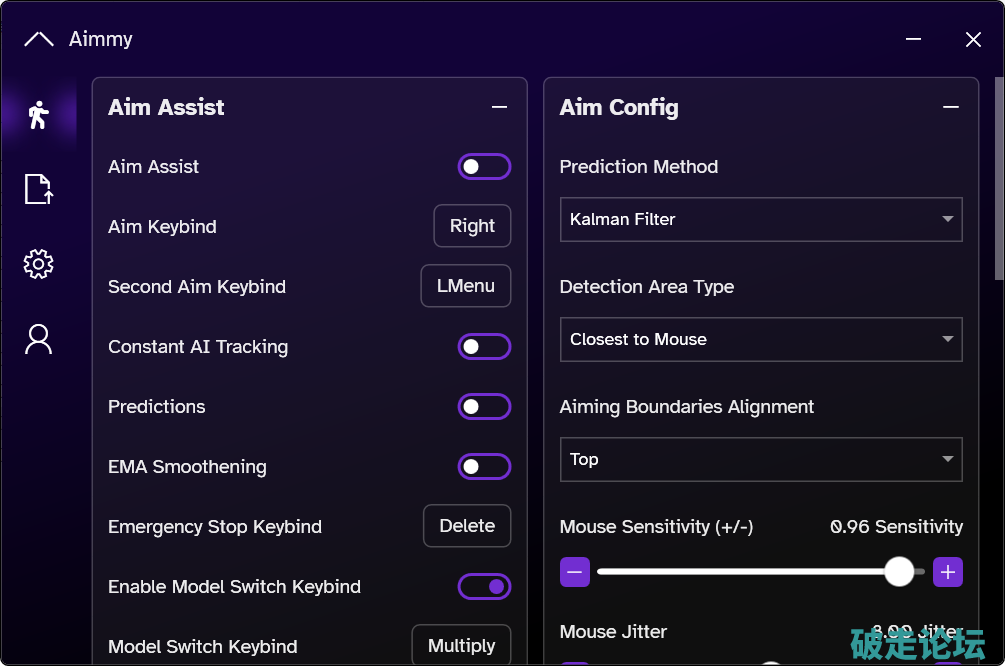
Task: Click the Mouse Sensitivity slider handle
Action: (899, 572)
